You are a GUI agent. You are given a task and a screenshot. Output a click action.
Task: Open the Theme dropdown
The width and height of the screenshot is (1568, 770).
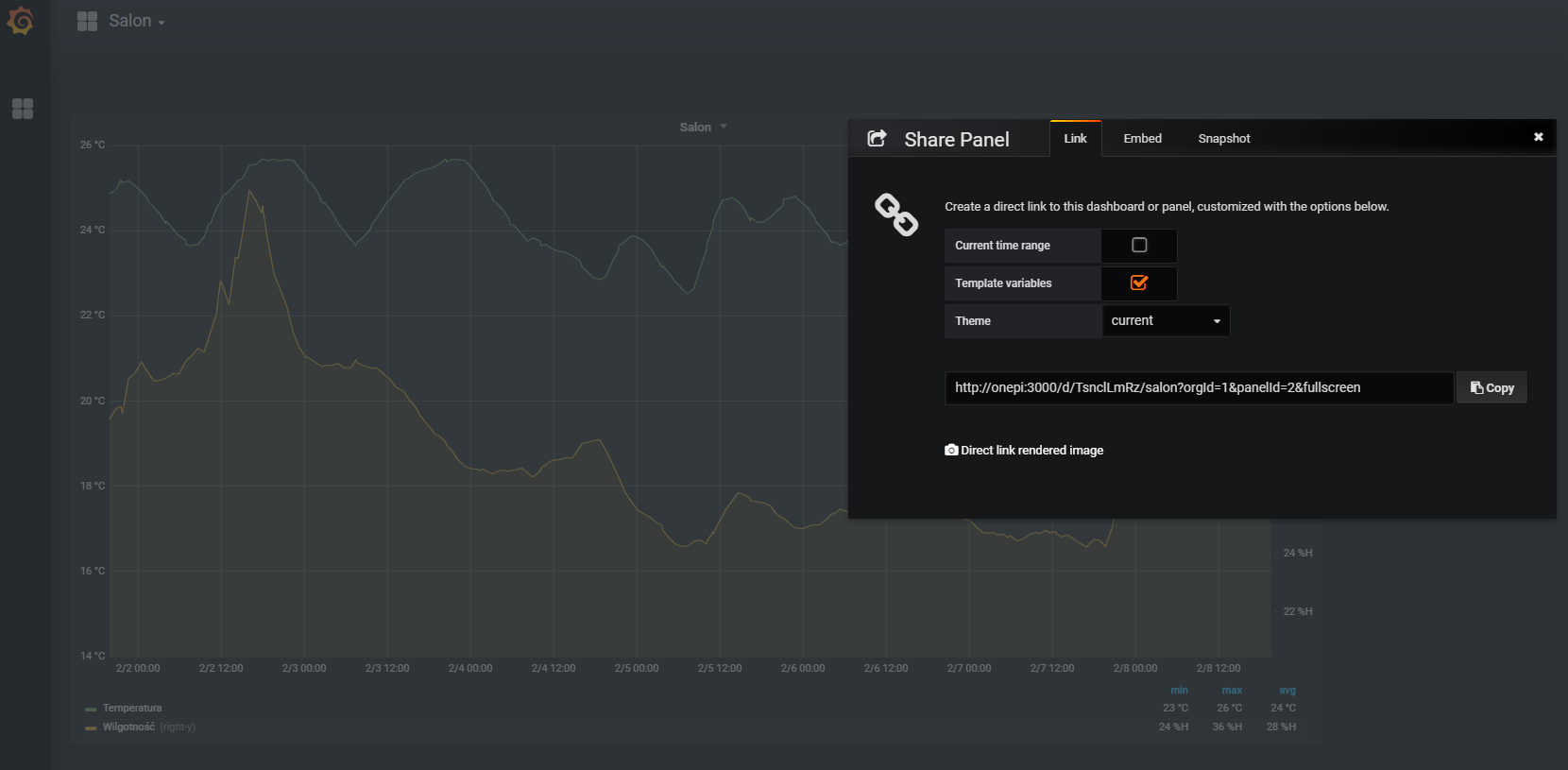pos(1166,321)
